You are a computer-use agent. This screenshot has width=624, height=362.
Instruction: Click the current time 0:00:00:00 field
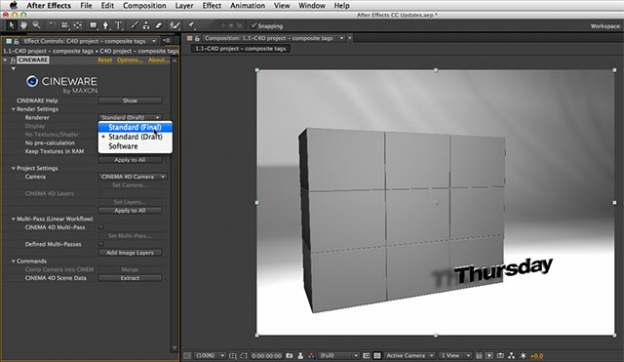pyautogui.click(x=266, y=356)
